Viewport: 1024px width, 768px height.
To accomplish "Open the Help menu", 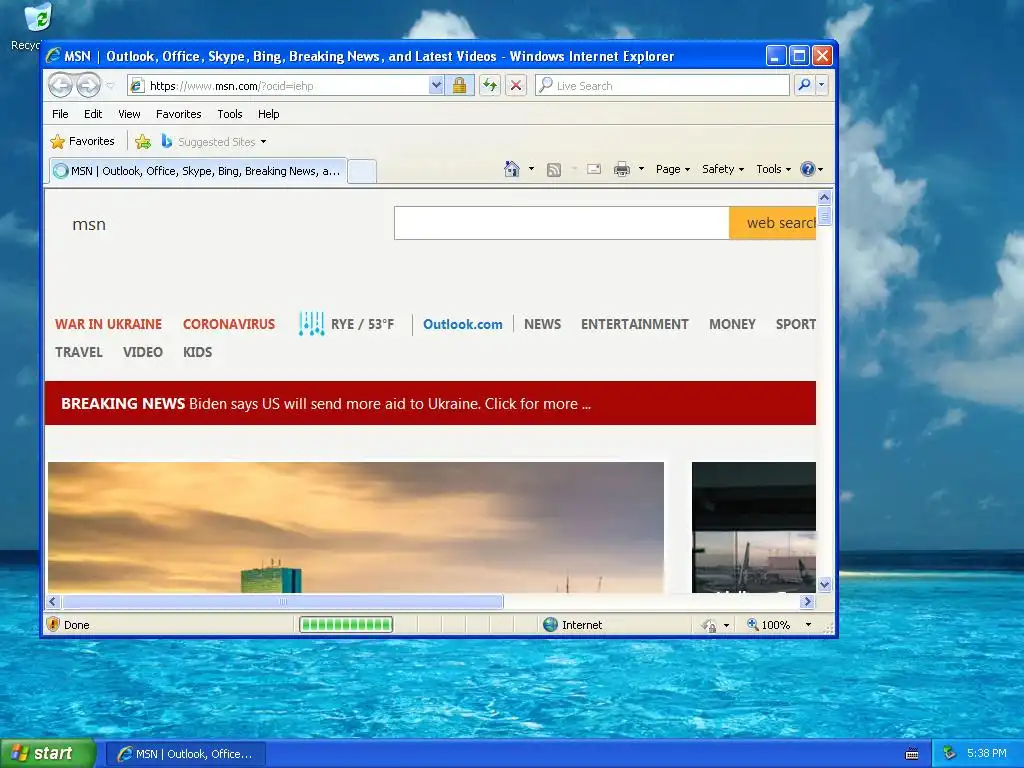I will point(268,114).
